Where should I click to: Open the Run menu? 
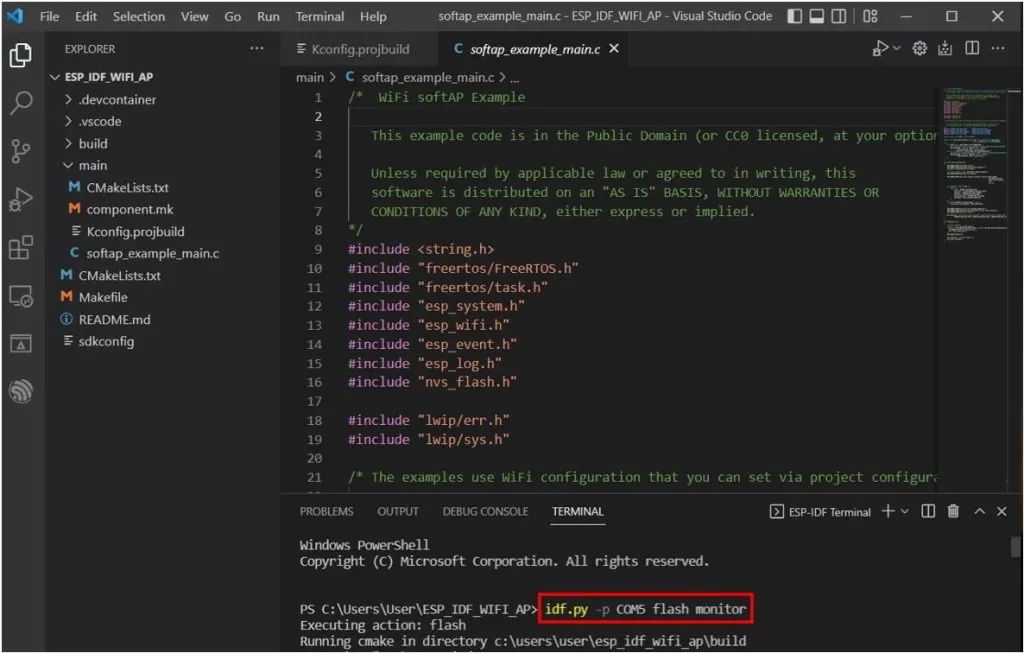point(268,16)
